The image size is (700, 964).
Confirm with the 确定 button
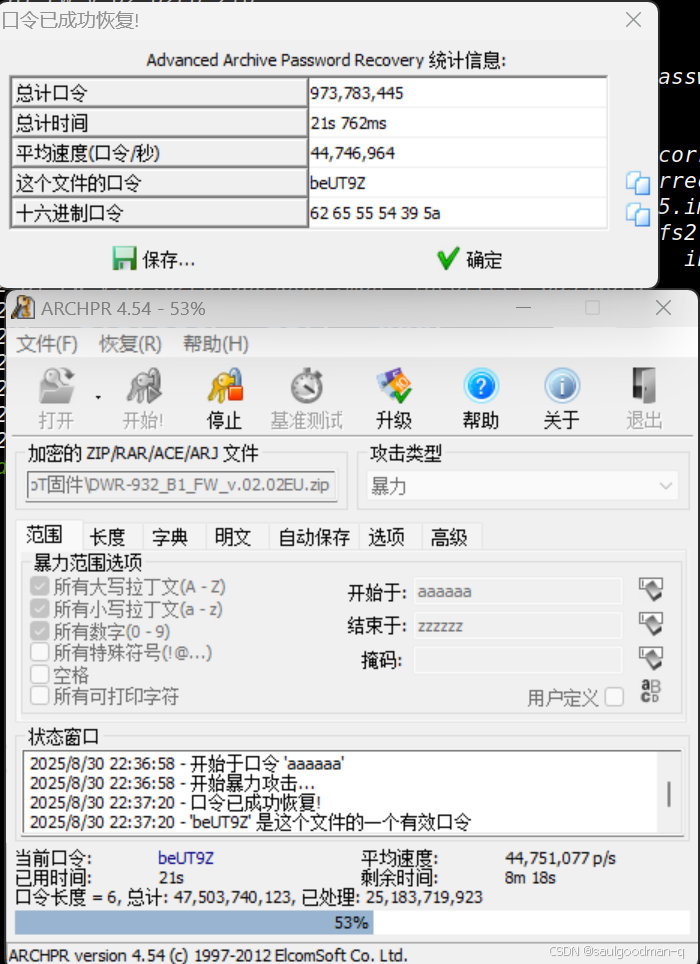tap(470, 259)
